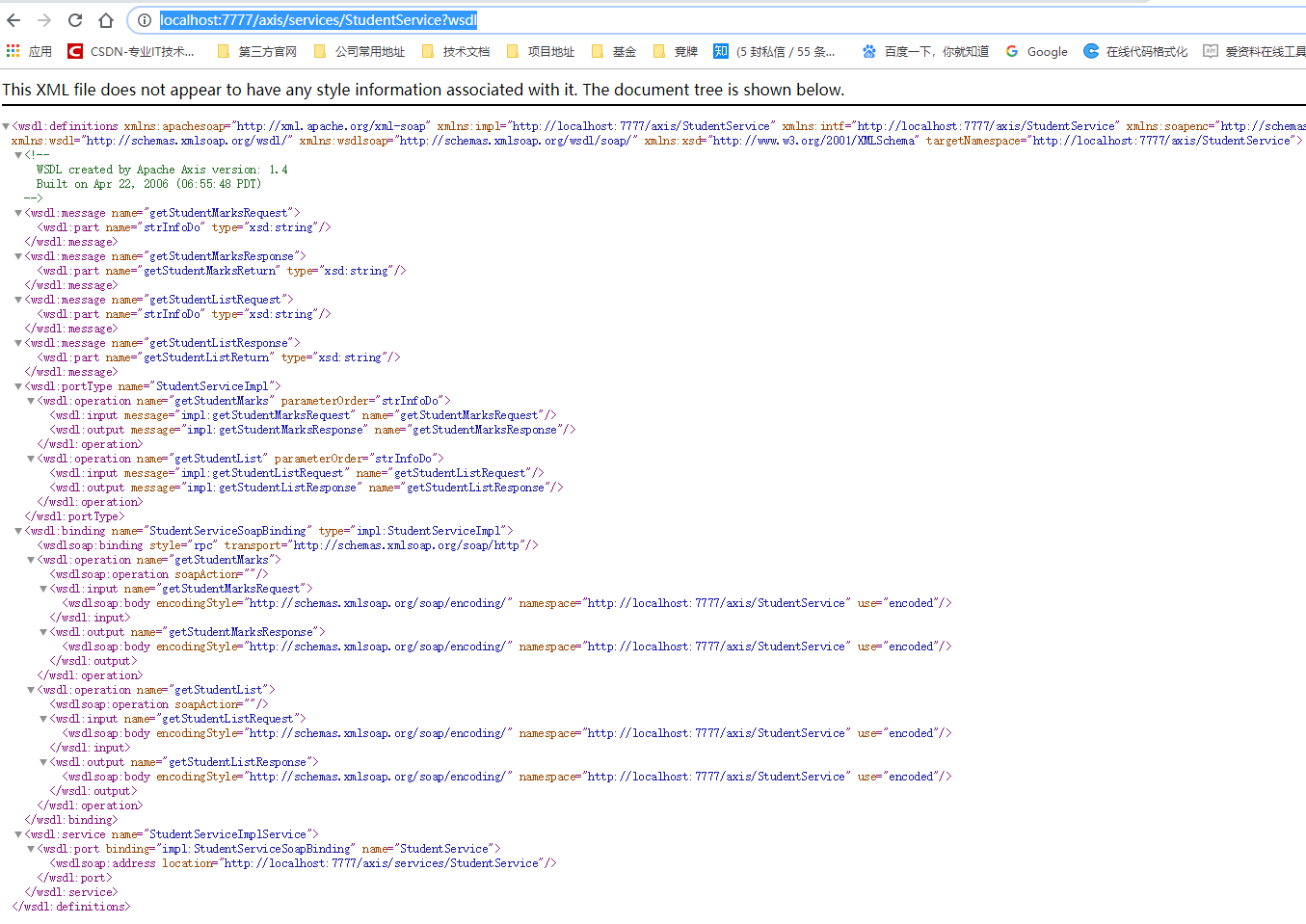Open the CSDN-专业IT技术 bookmark
This screenshot has width=1306, height=924.
[132, 51]
